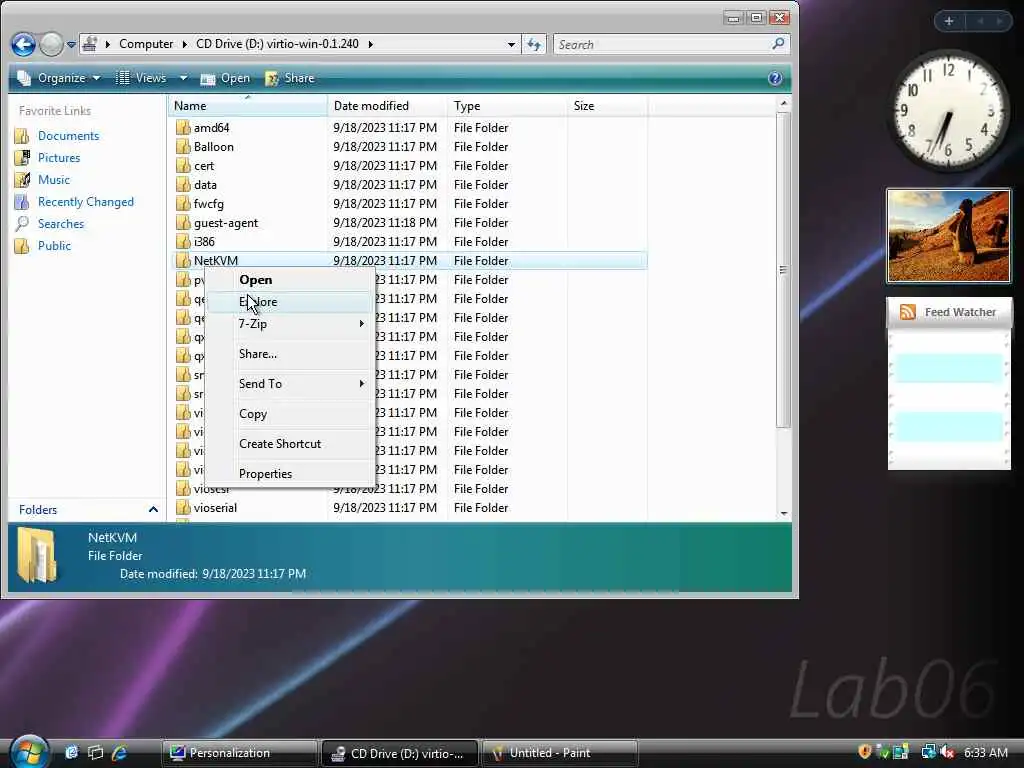
Task: Launch Internet Explorer from quick launch
Action: (120, 753)
